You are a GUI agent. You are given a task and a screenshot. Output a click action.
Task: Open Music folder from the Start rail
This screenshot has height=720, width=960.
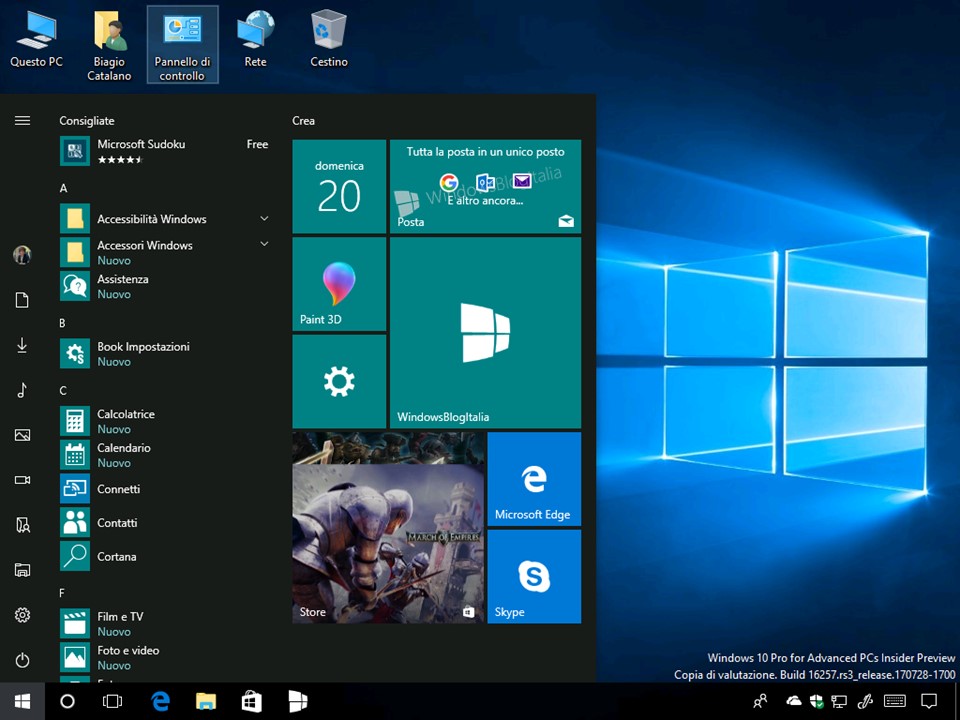coord(22,390)
